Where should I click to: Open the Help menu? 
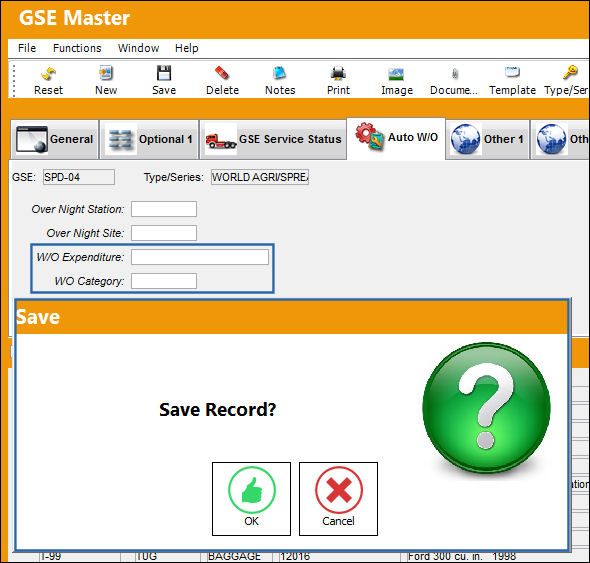pyautogui.click(x=186, y=48)
